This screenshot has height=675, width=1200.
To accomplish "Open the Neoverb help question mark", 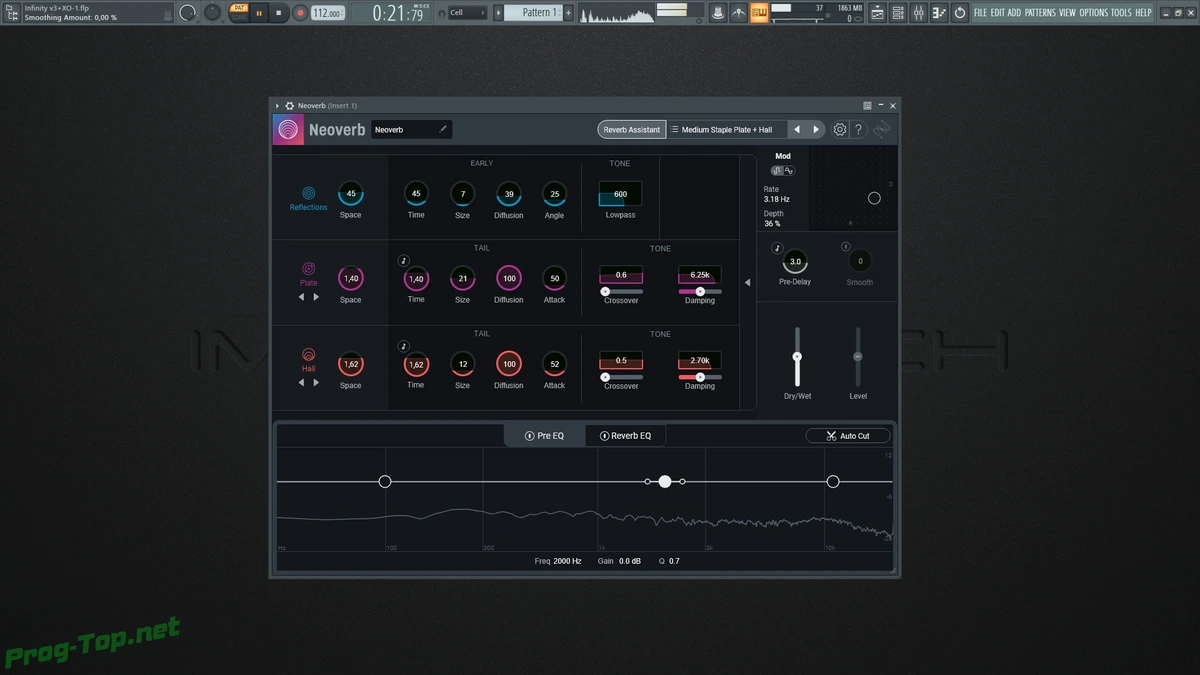I will (x=858, y=129).
